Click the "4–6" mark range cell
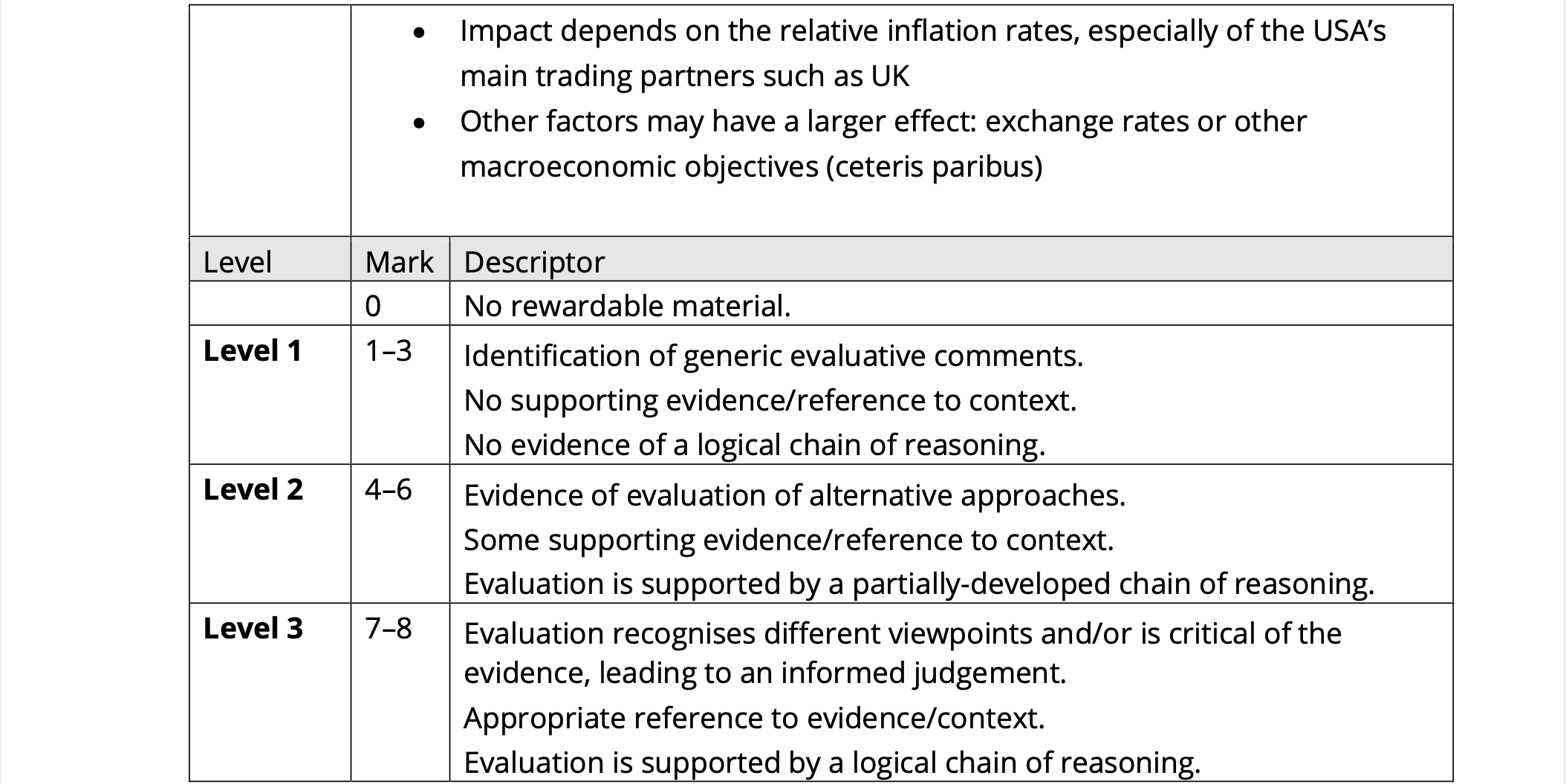 pyautogui.click(x=388, y=490)
